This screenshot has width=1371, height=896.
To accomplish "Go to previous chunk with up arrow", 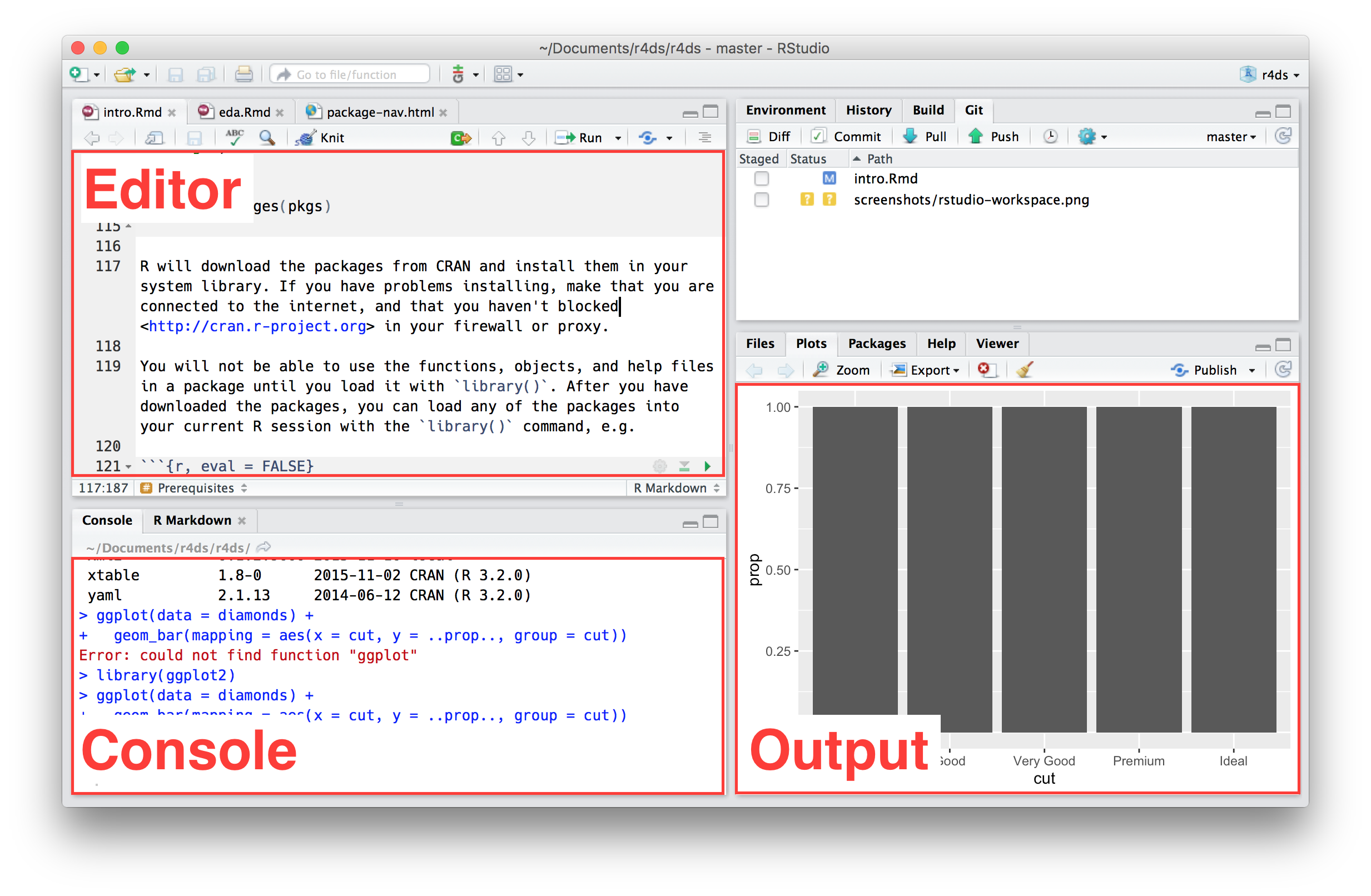I will pos(499,138).
